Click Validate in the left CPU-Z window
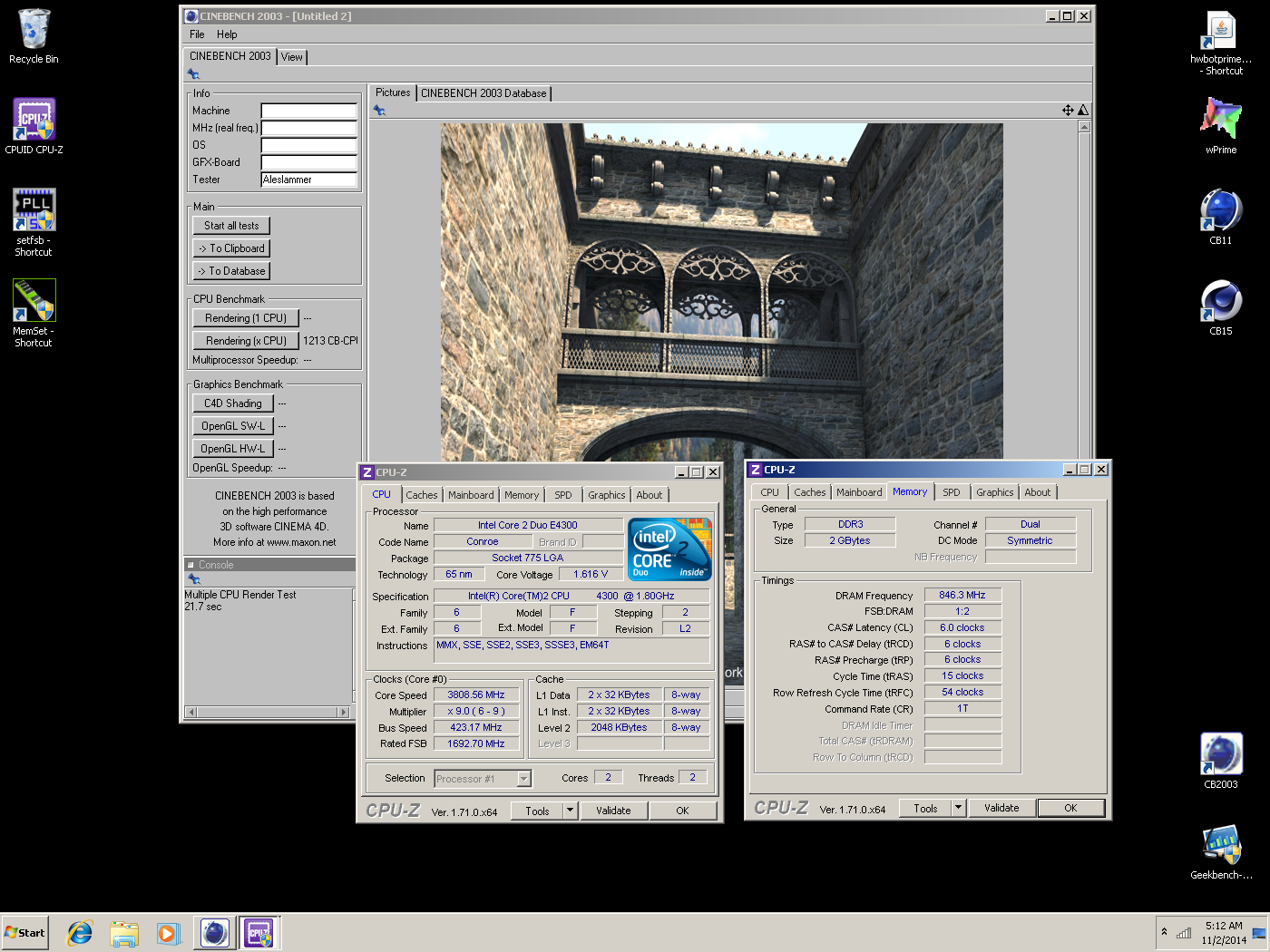 [613, 811]
